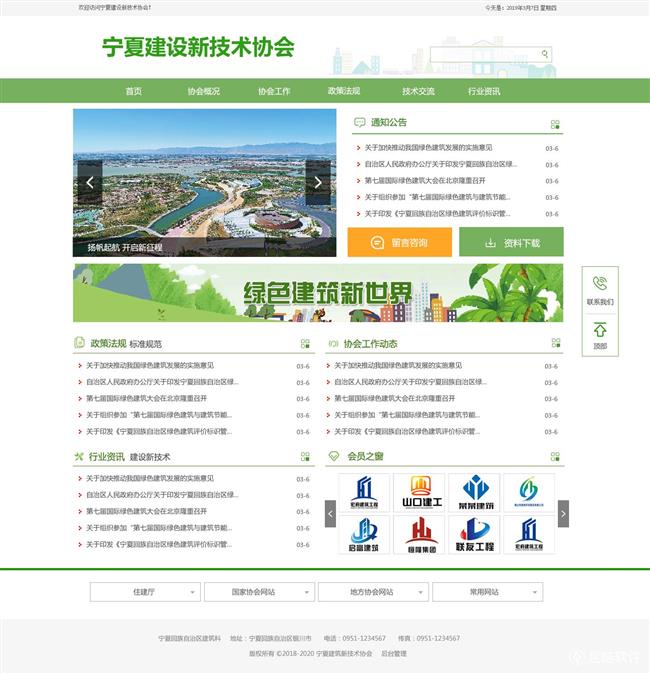Open more items icon in 协会工作动态 section
Viewport: 650px width, 674px height.
coord(555,344)
